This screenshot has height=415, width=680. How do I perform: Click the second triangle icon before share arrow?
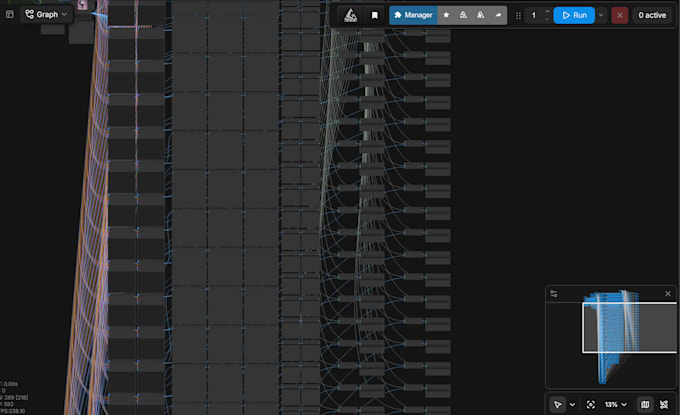click(x=481, y=15)
